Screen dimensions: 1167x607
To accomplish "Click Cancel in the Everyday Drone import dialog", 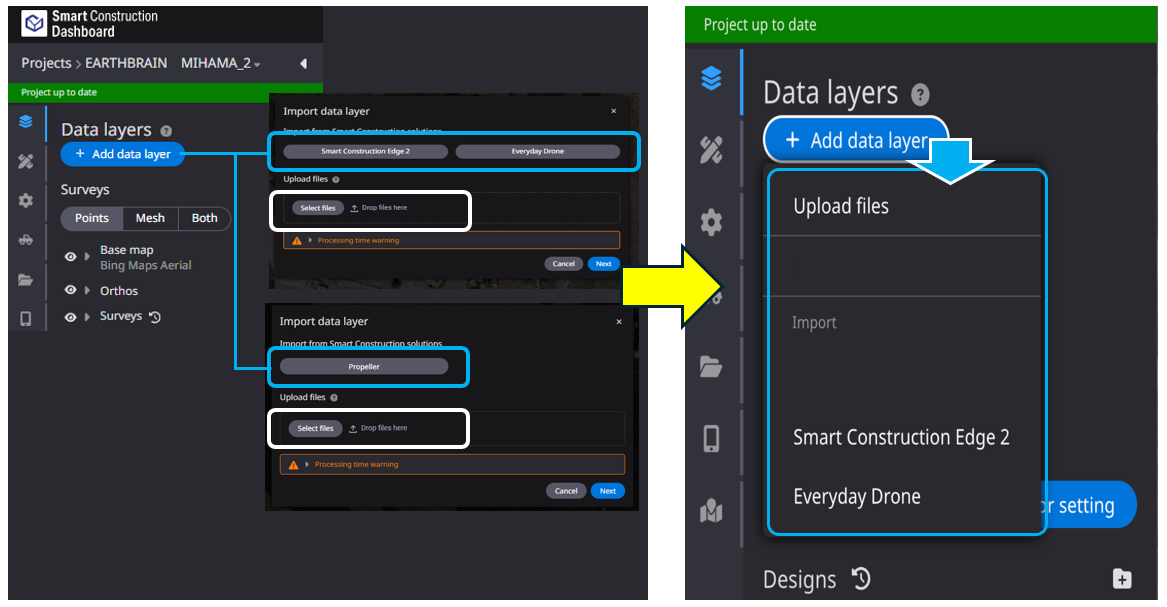I will pyautogui.click(x=563, y=263).
